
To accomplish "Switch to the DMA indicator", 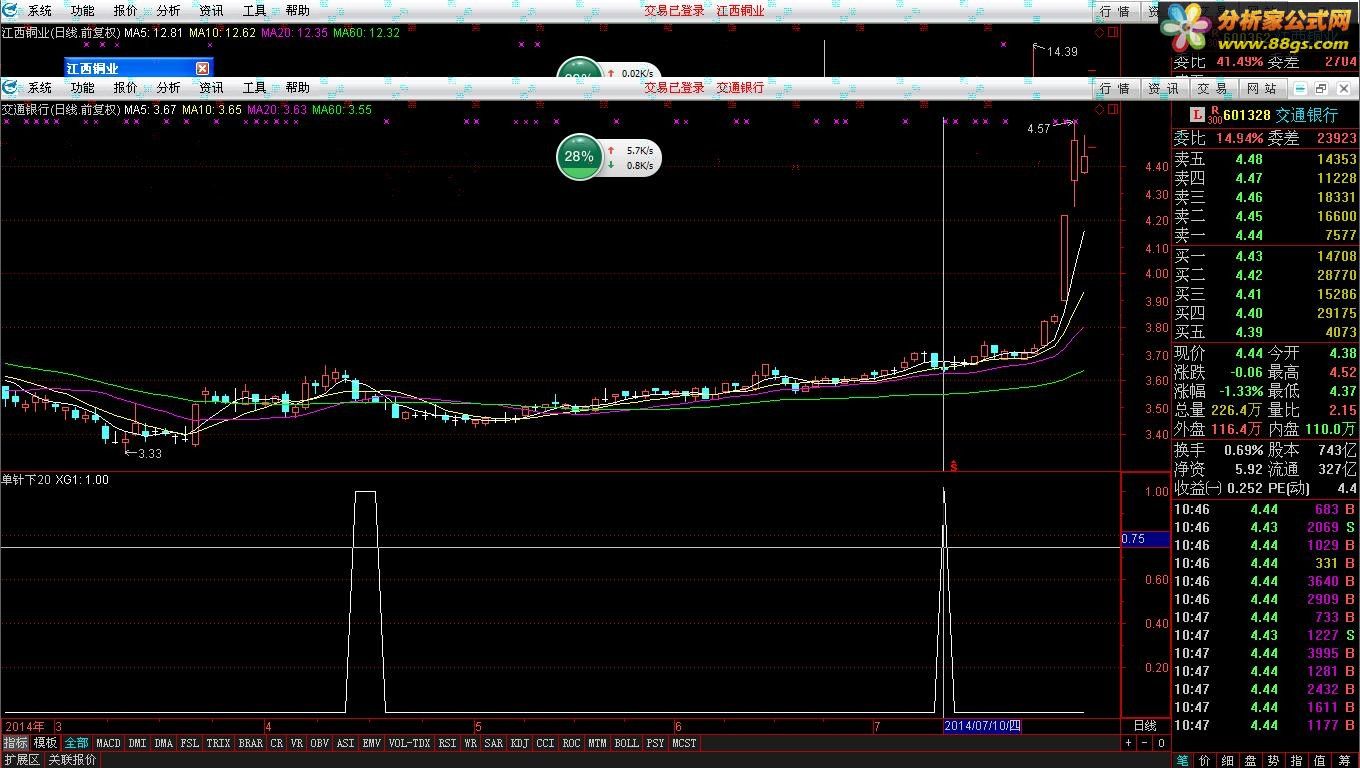I will (x=164, y=743).
